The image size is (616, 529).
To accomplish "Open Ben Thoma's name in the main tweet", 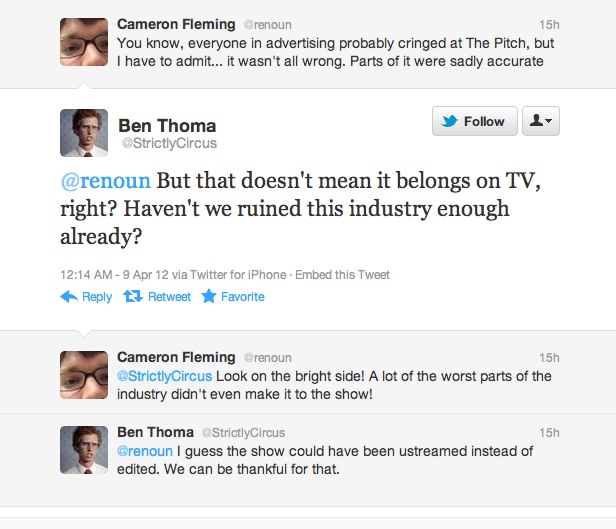I will [166, 125].
